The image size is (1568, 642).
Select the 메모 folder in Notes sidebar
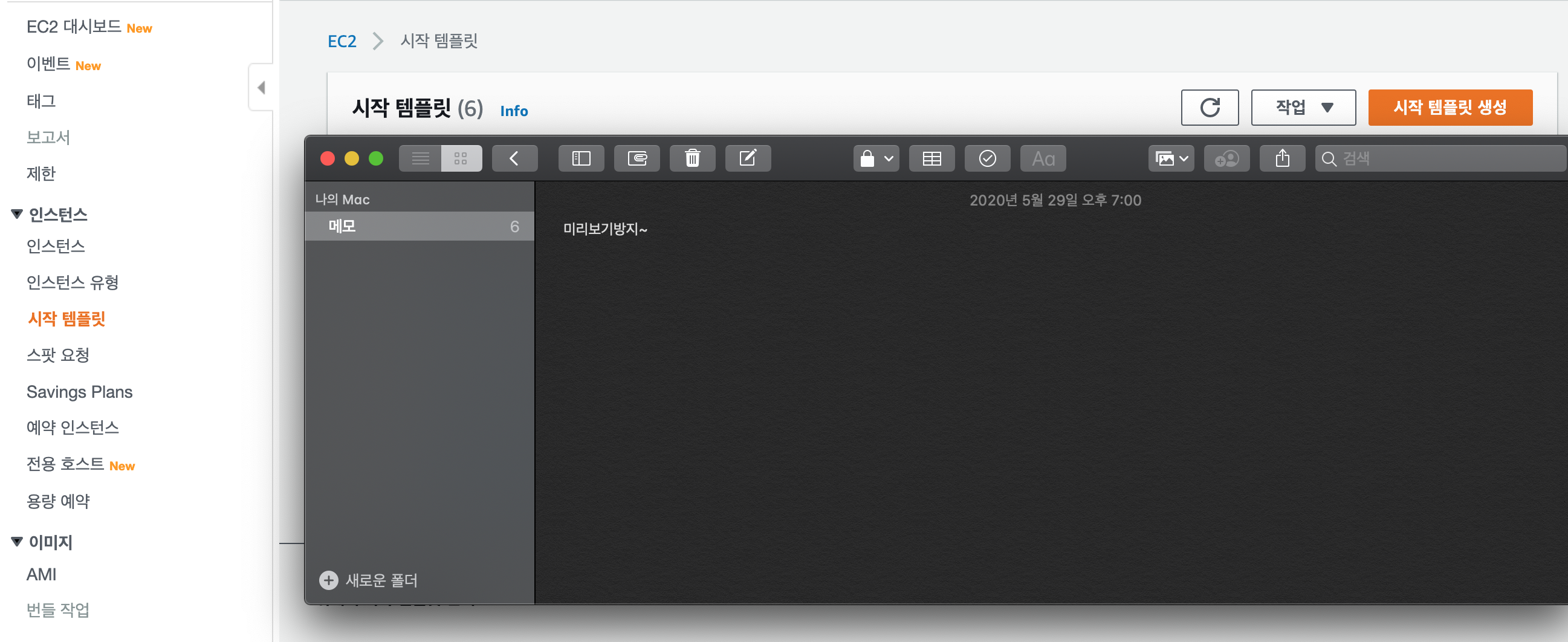tap(420, 226)
